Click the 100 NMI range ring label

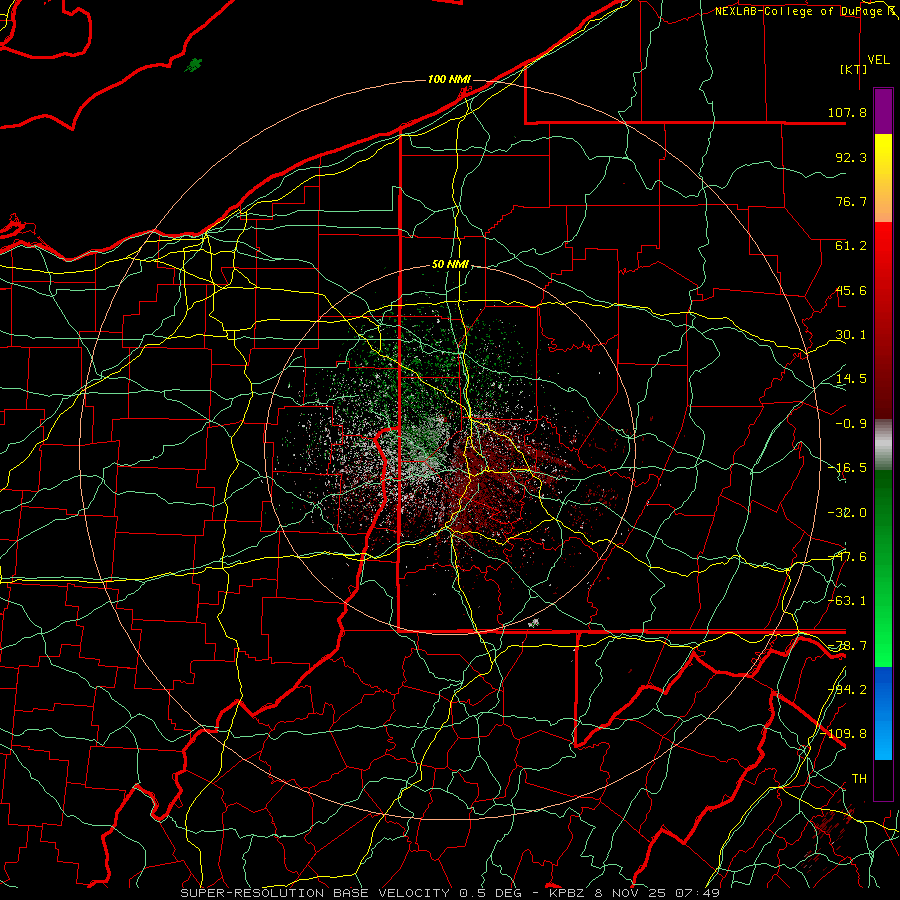point(449,79)
